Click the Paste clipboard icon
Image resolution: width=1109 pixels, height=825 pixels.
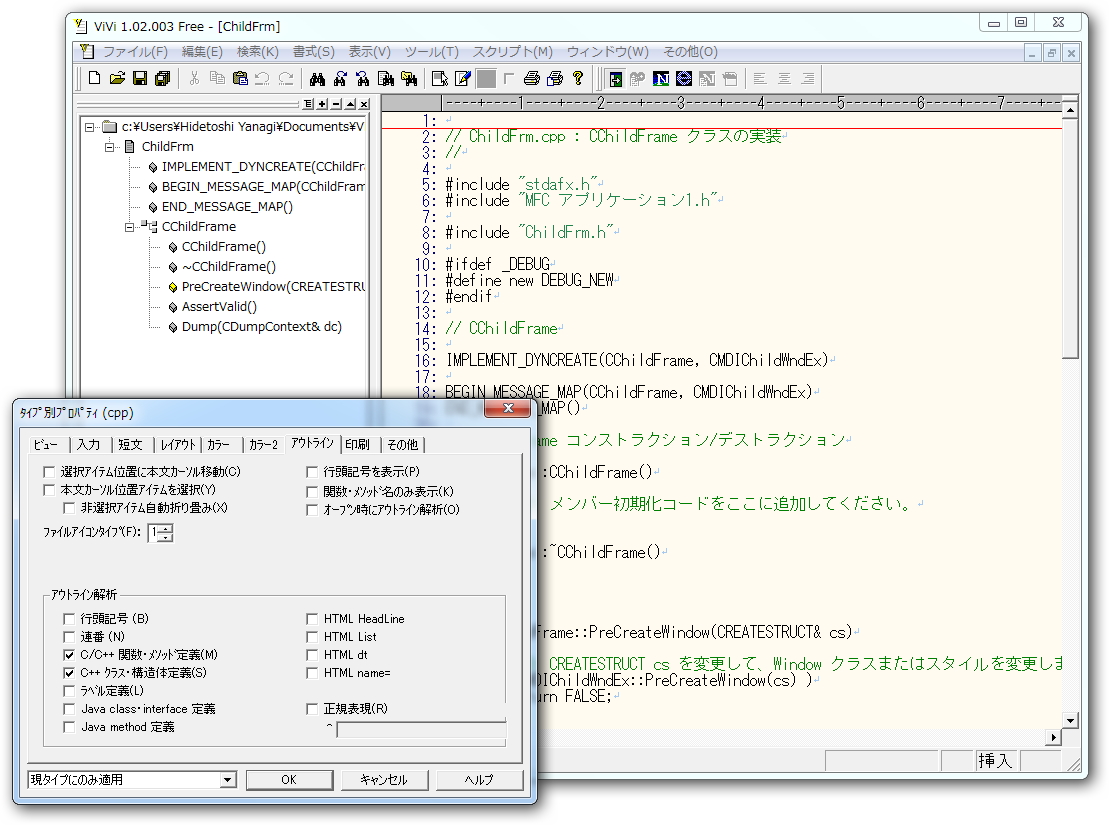coord(240,79)
